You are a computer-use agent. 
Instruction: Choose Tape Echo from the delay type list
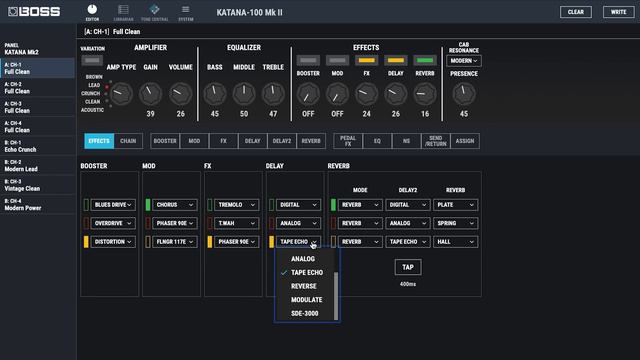tap(304, 272)
